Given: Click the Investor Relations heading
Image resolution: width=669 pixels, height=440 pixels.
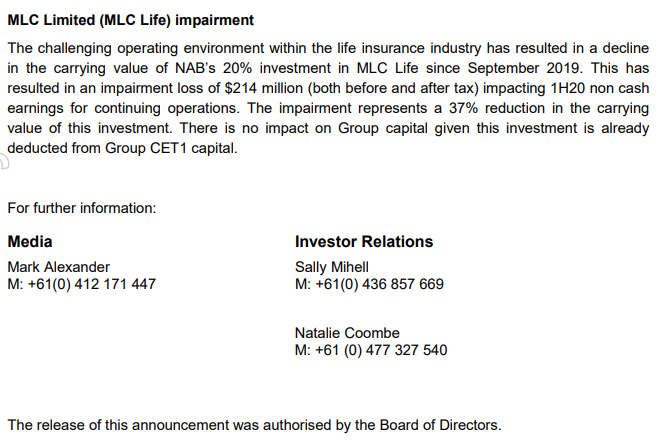Looking at the screenshot, I should [364, 242].
